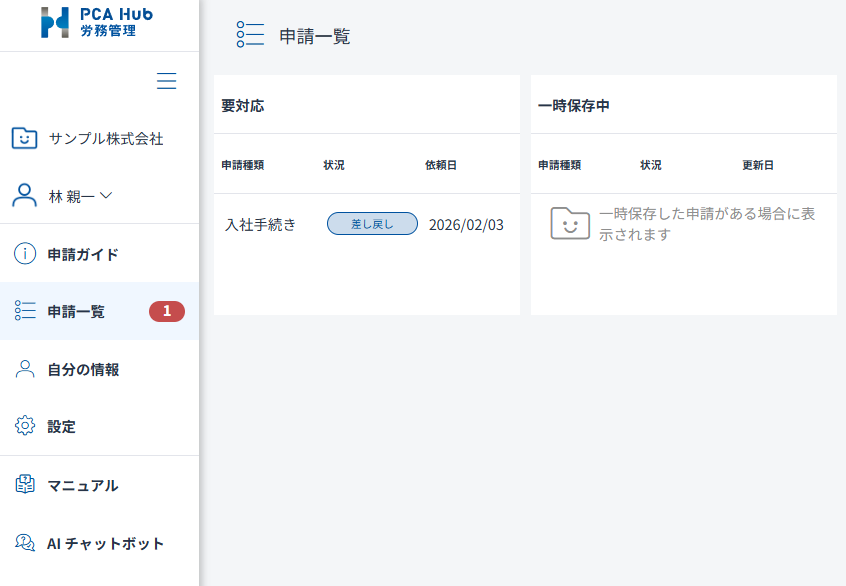This screenshot has height=586, width=846.
Task: Click the 設定 gear icon
Action: tap(25, 426)
